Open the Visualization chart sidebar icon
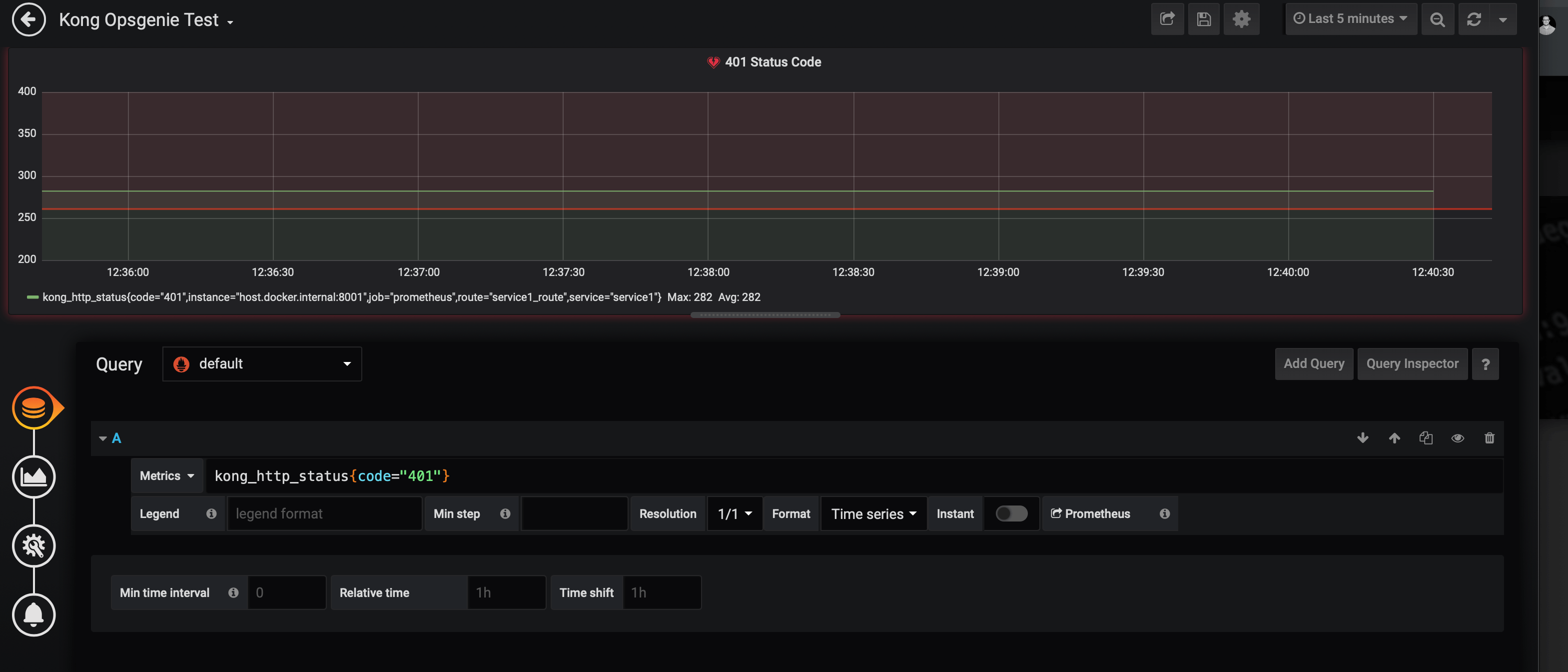The width and height of the screenshot is (1568, 672). (33, 477)
